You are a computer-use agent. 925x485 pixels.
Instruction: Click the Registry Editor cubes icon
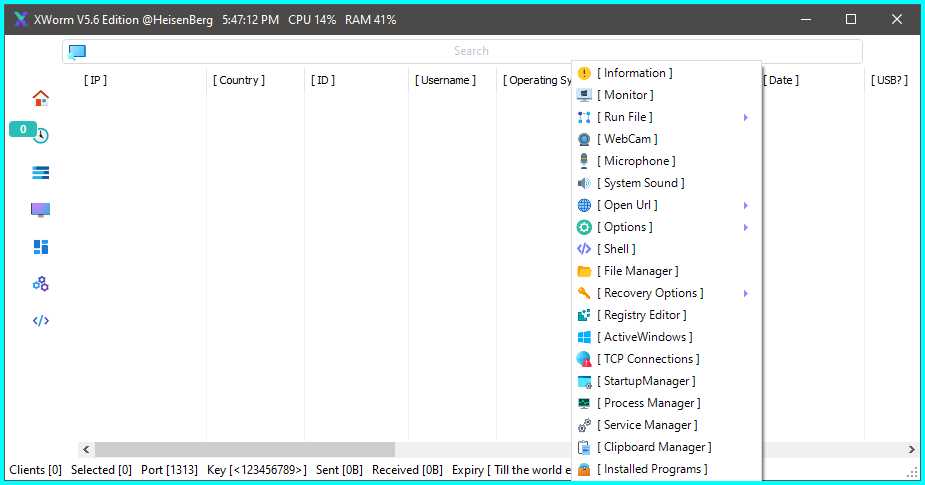(x=584, y=315)
